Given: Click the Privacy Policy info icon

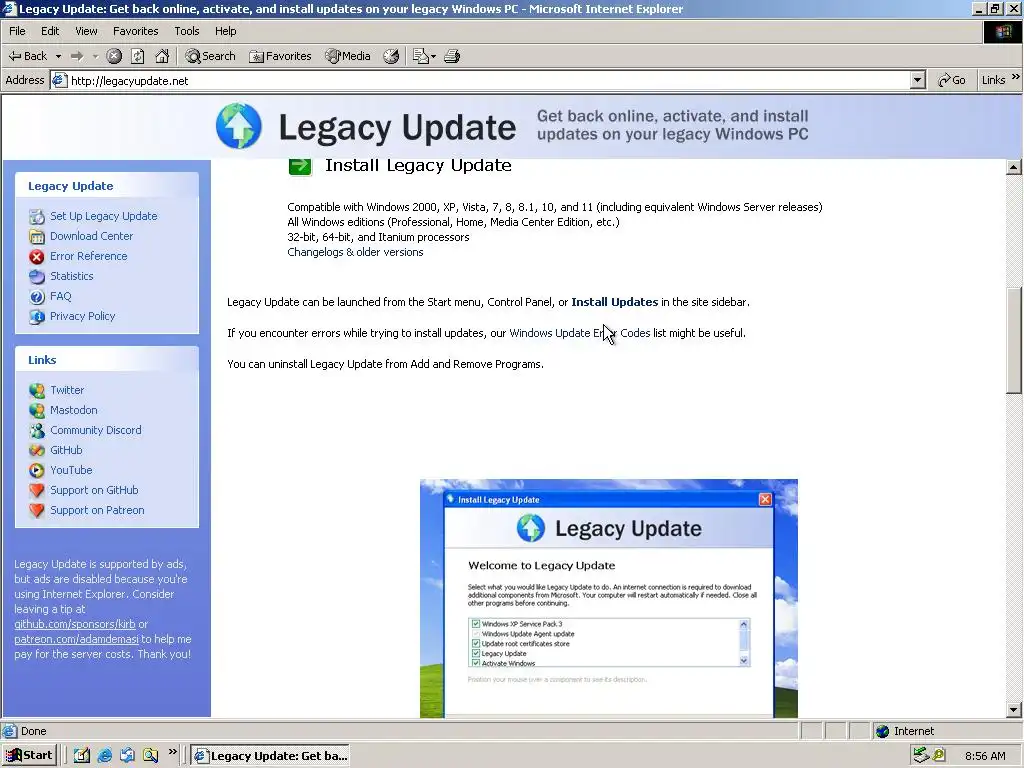Looking at the screenshot, I should click(x=37, y=317).
